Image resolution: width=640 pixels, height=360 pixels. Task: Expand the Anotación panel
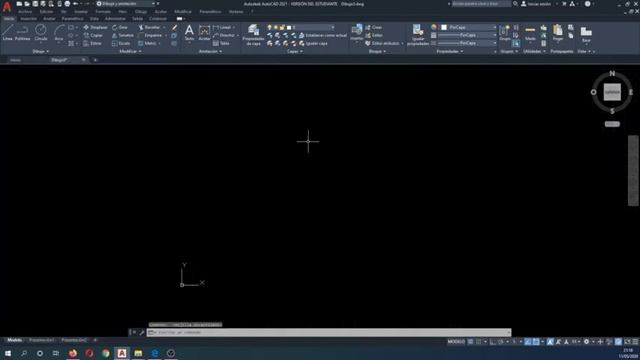point(210,51)
